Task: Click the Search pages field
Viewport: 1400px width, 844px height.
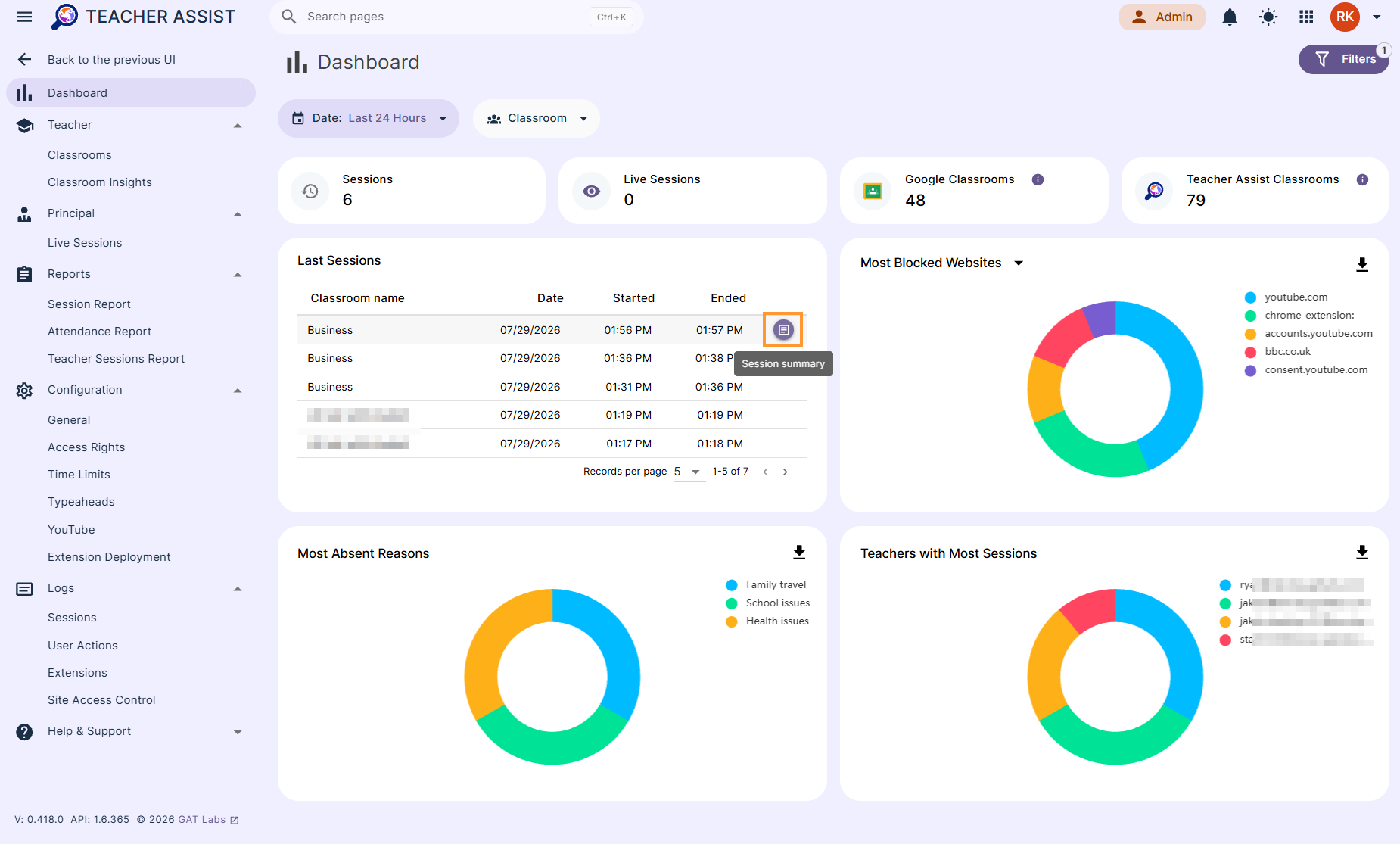Action: click(x=456, y=17)
